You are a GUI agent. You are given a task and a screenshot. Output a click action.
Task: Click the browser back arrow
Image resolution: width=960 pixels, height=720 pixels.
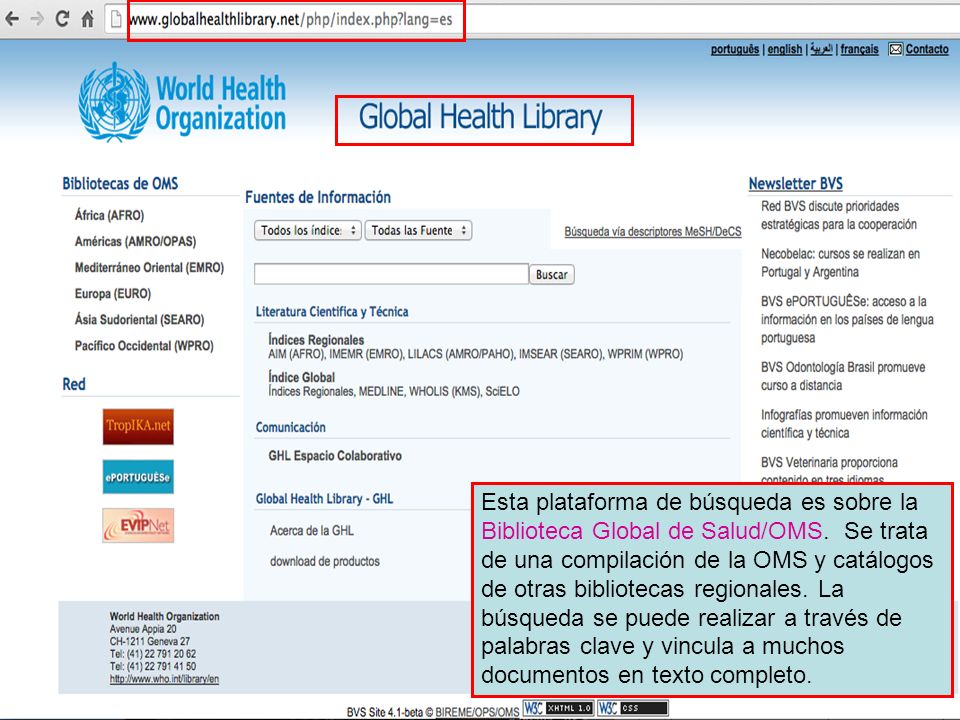point(12,19)
